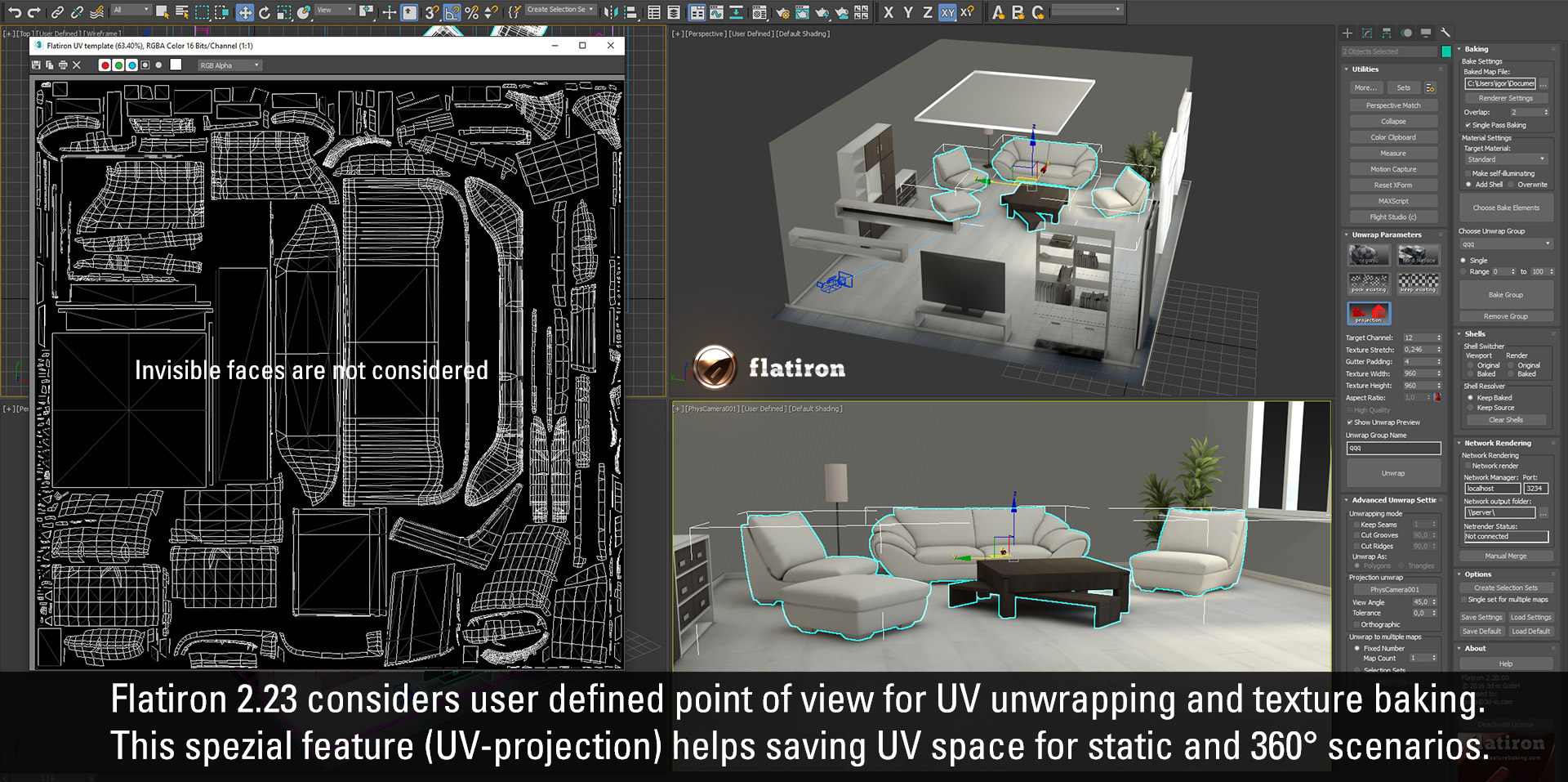Toggle Show Unwrap Preview checkbox
The width and height of the screenshot is (1568, 782).
tap(1350, 422)
